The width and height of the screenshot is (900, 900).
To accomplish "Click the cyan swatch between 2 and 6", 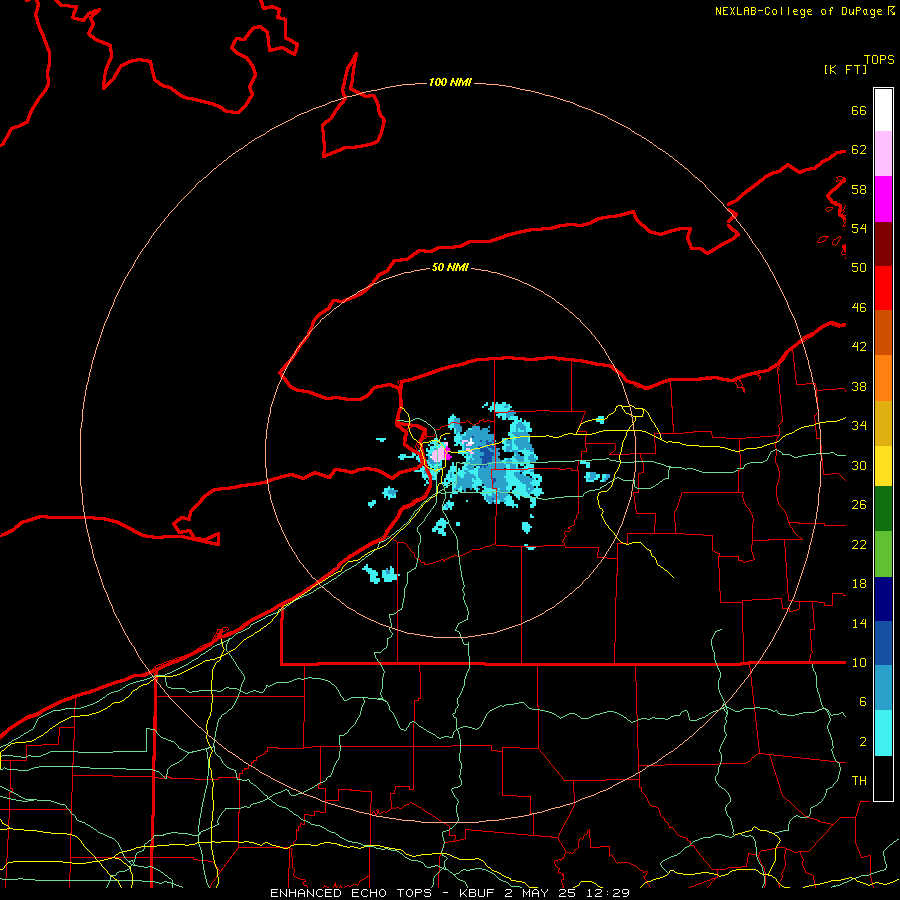I will (x=883, y=733).
